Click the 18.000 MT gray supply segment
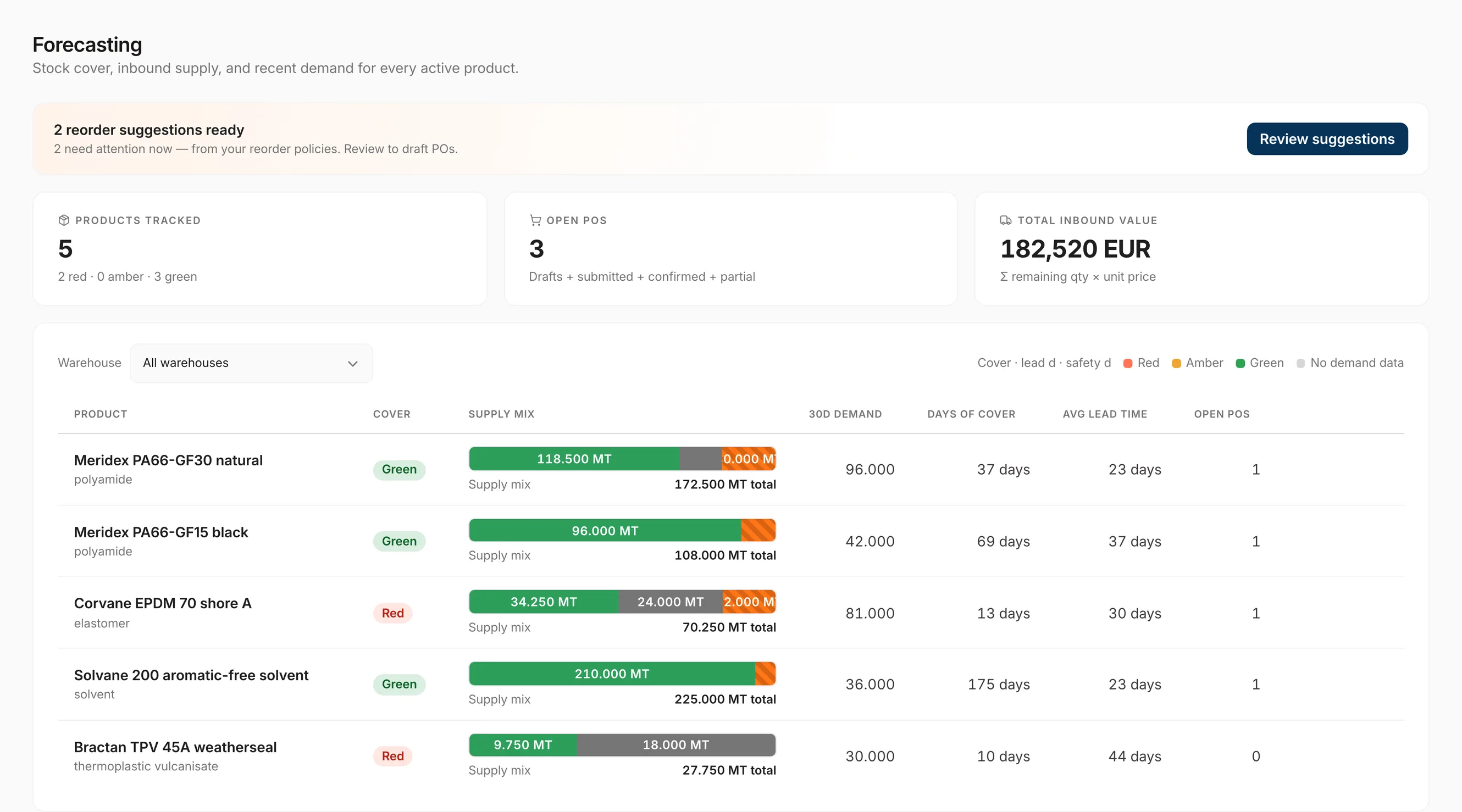 (x=676, y=744)
